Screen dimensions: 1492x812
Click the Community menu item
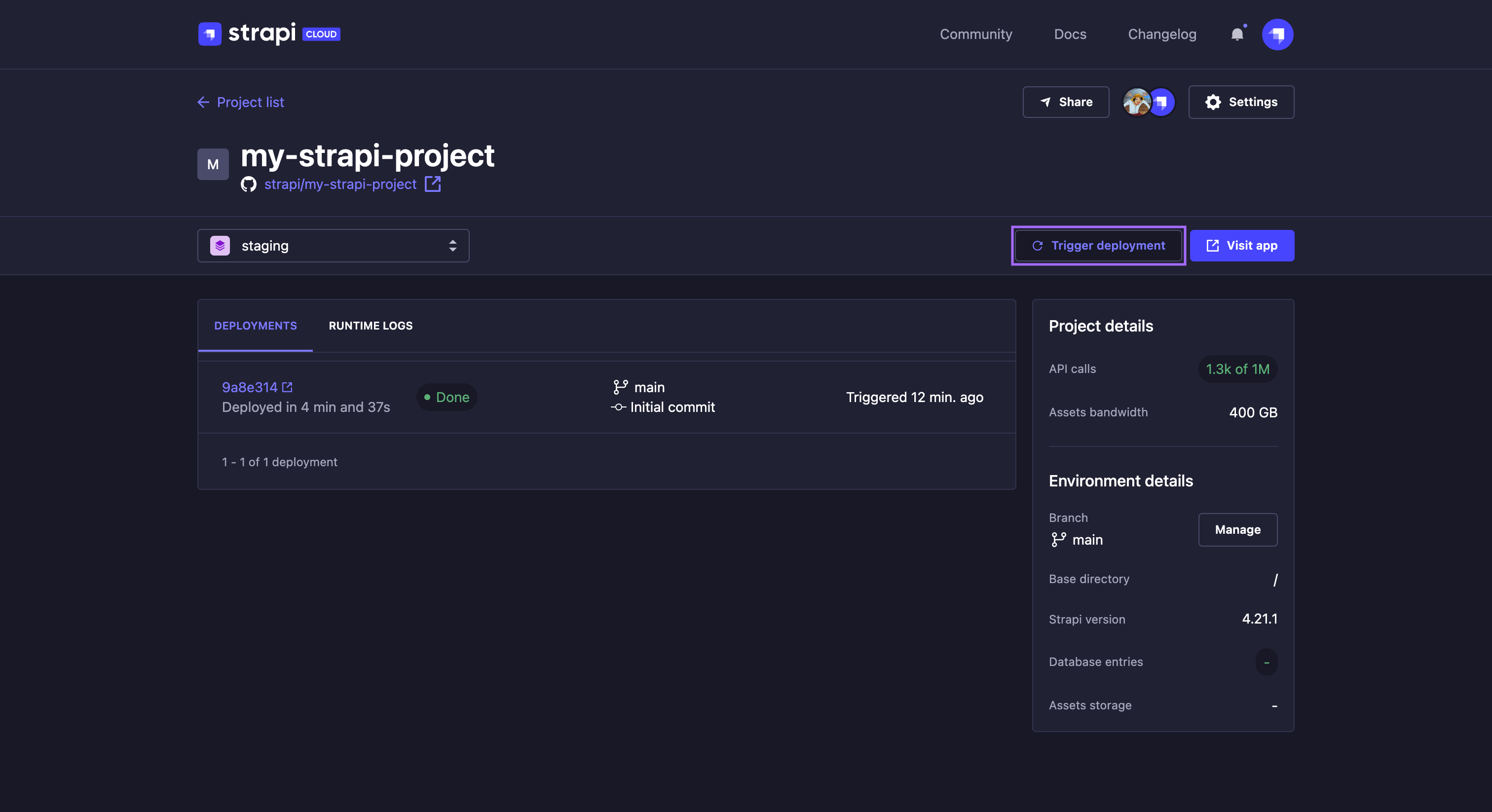[975, 33]
